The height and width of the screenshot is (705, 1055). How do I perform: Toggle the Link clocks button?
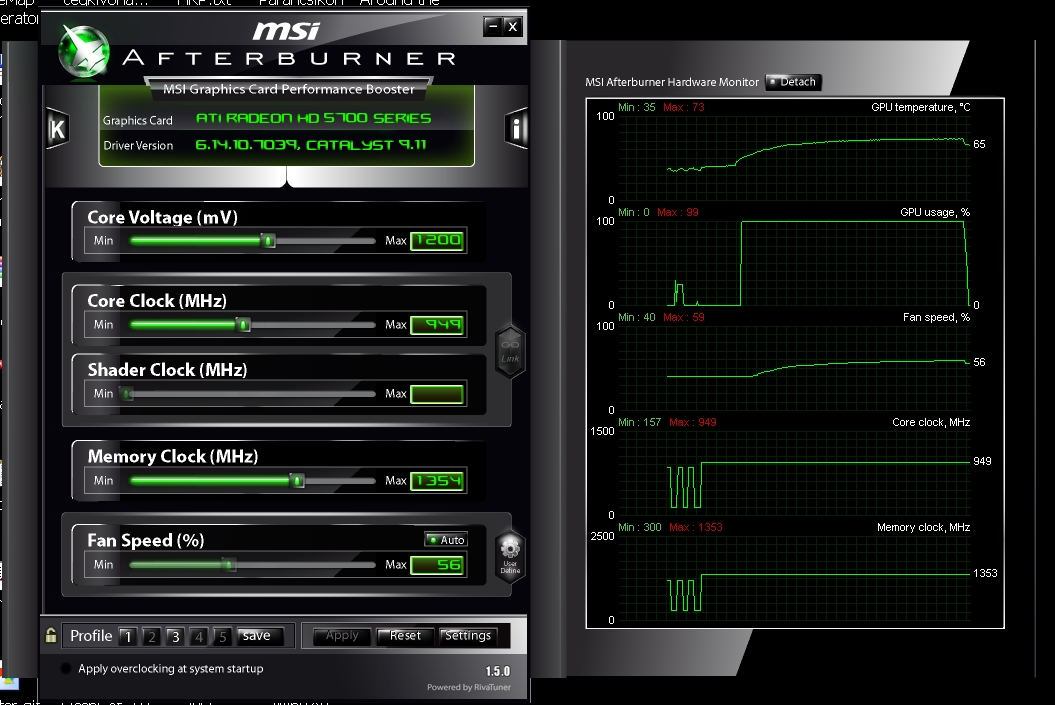pyautogui.click(x=510, y=351)
